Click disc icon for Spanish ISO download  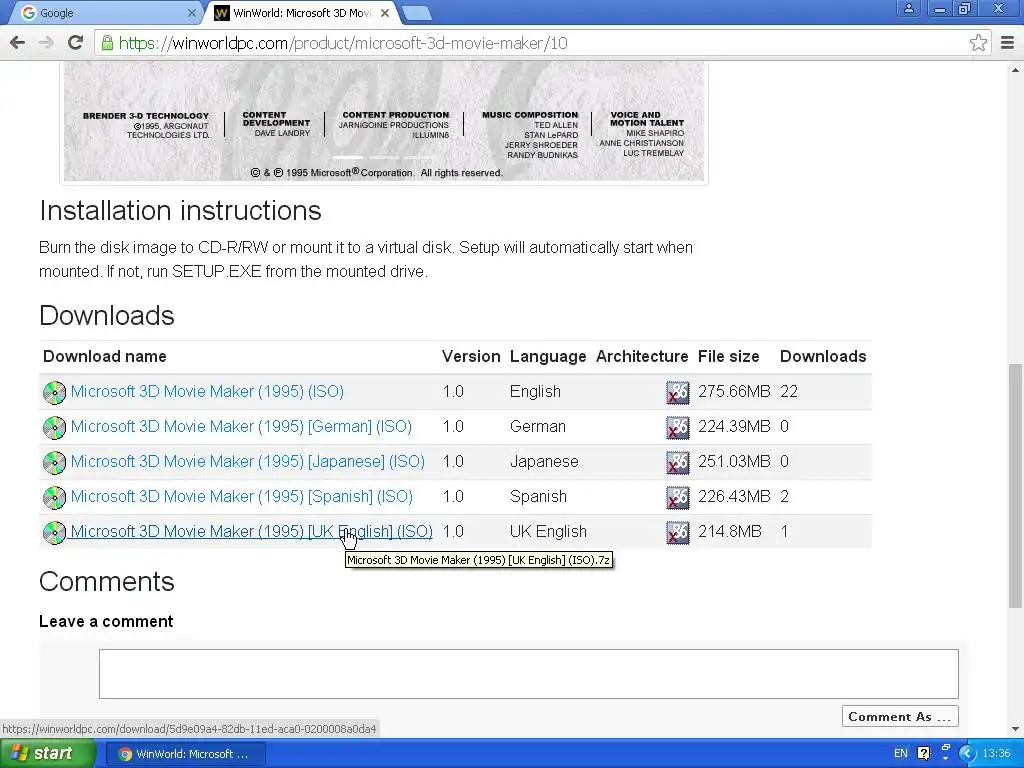54,498
